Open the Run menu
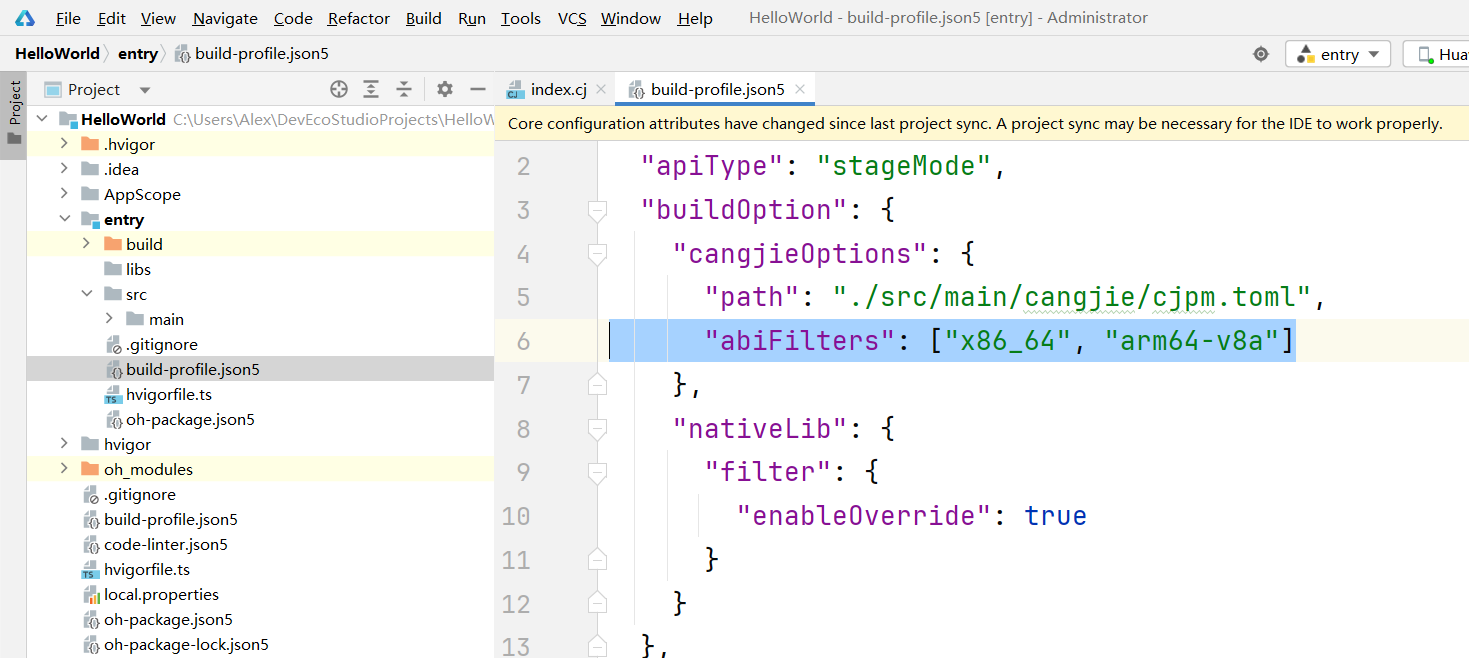Screen dimensions: 1469x658 (x=472, y=18)
